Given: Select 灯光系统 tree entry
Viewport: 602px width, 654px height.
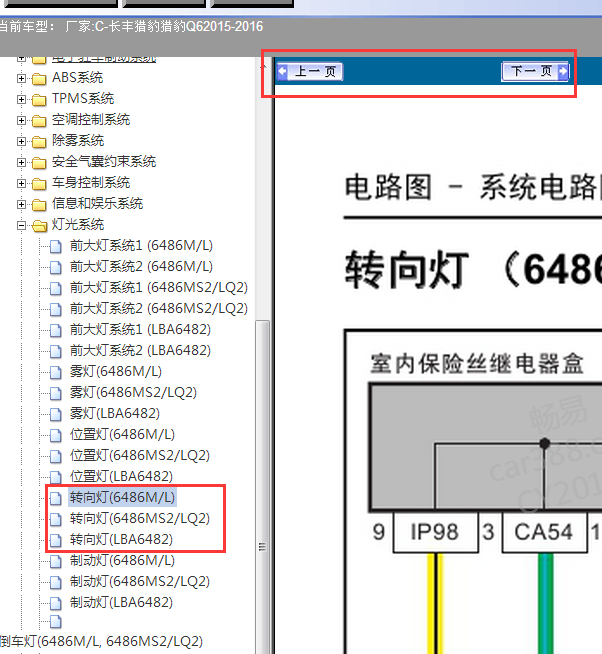Looking at the screenshot, I should (78, 225).
